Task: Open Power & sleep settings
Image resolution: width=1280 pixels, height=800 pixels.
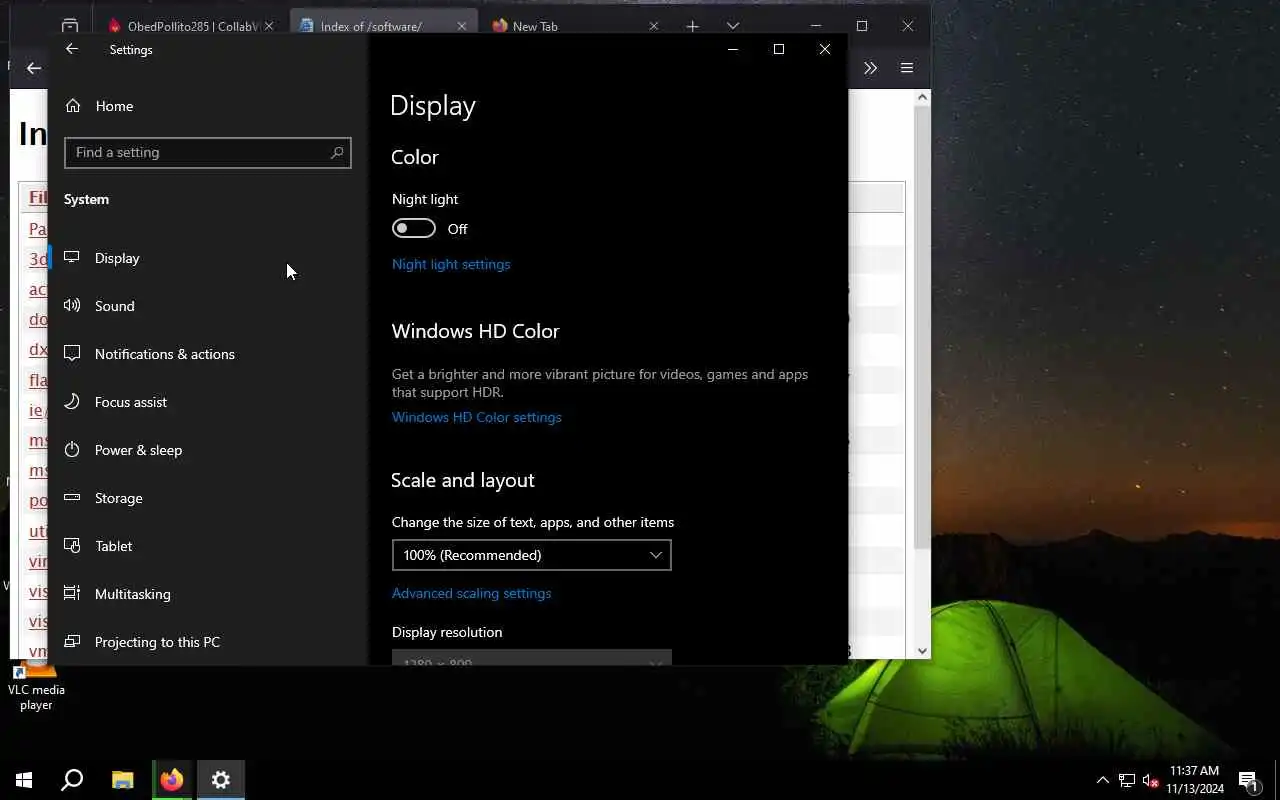Action: (x=207, y=450)
